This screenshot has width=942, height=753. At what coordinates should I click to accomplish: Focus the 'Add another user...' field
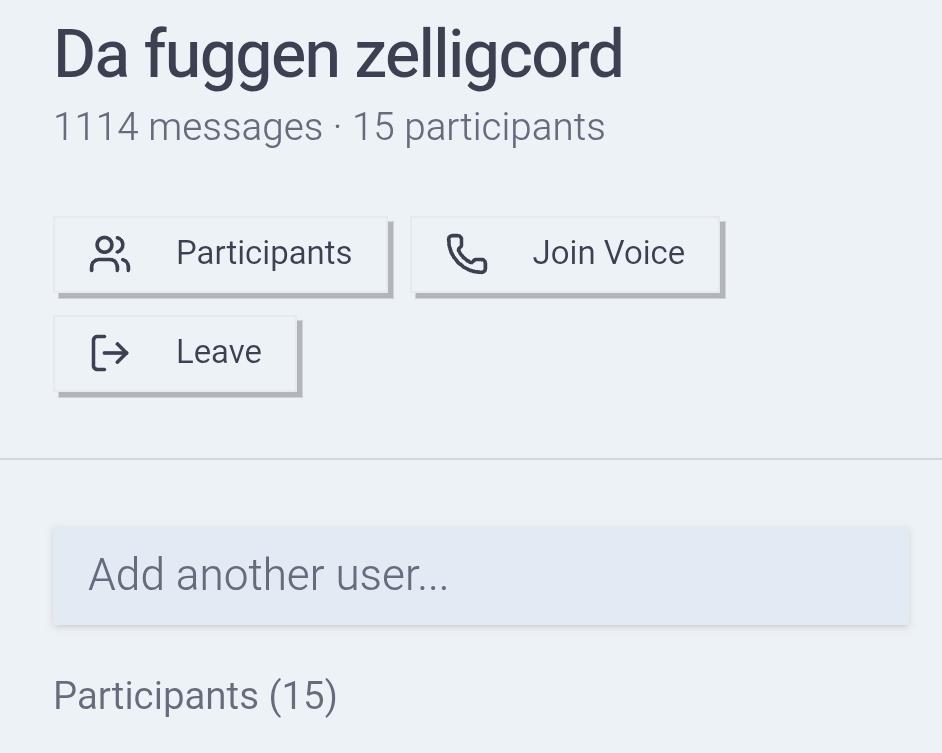click(x=481, y=576)
